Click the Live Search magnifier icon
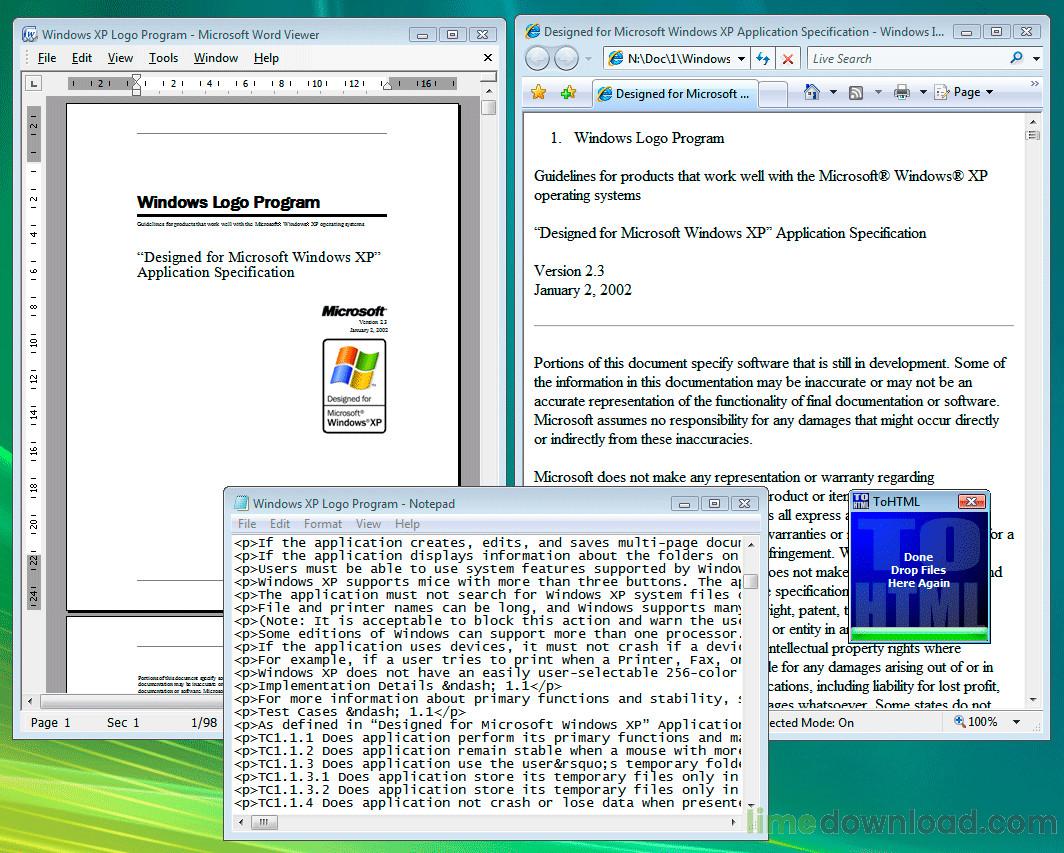 [x=1017, y=58]
